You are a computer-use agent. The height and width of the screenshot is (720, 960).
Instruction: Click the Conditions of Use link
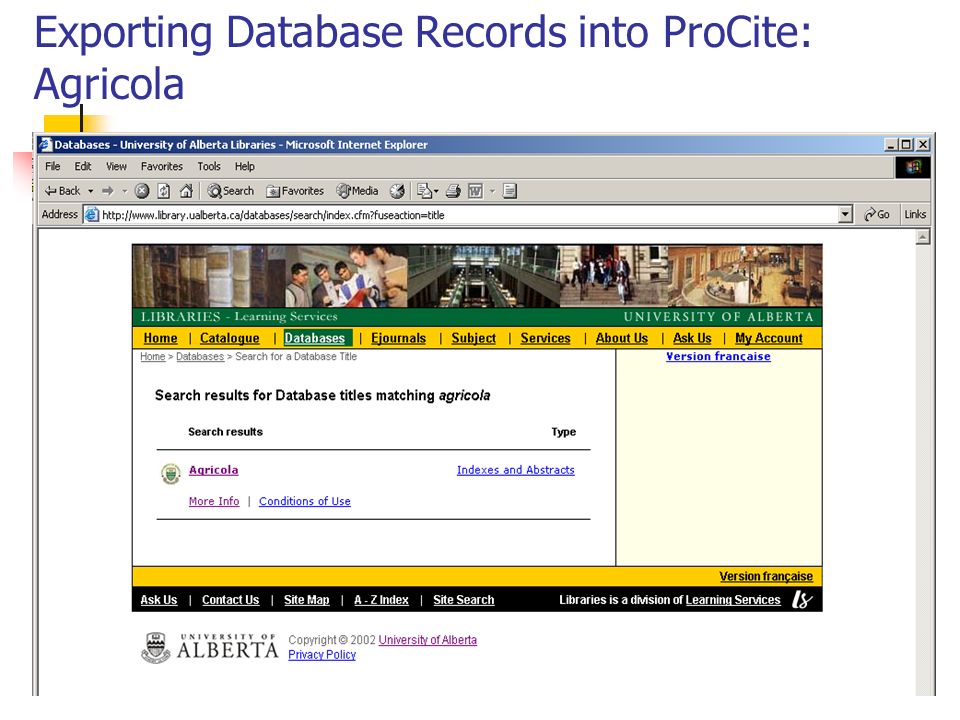pyautogui.click(x=305, y=501)
